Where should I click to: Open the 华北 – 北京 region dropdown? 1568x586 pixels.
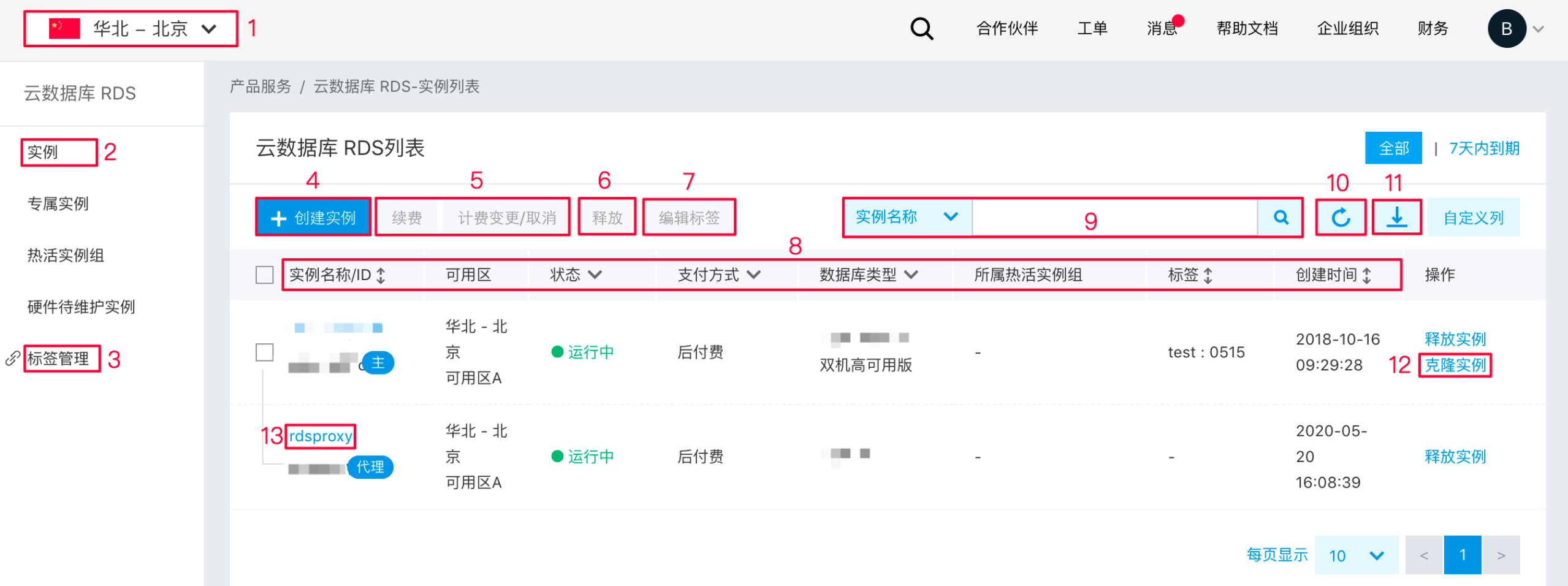[x=131, y=29]
